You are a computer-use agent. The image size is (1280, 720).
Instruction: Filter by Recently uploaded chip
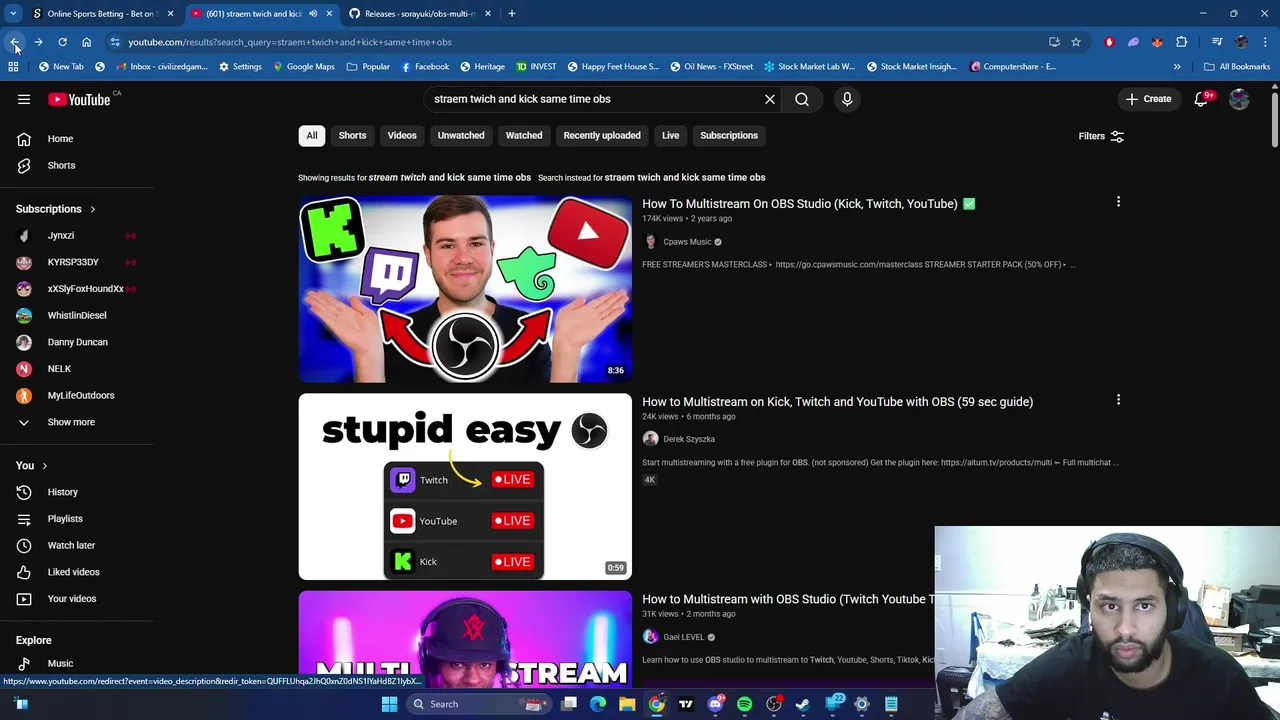[x=602, y=135]
